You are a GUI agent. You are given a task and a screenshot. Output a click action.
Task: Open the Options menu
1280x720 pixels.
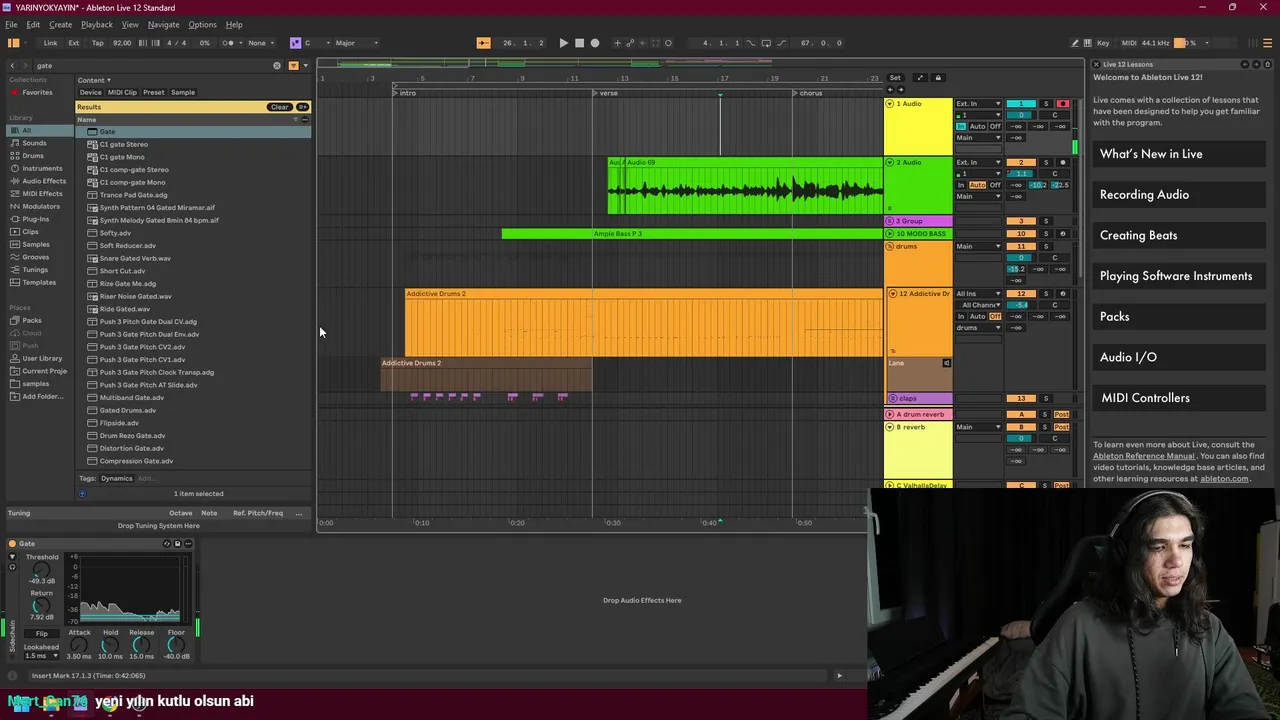[x=202, y=24]
